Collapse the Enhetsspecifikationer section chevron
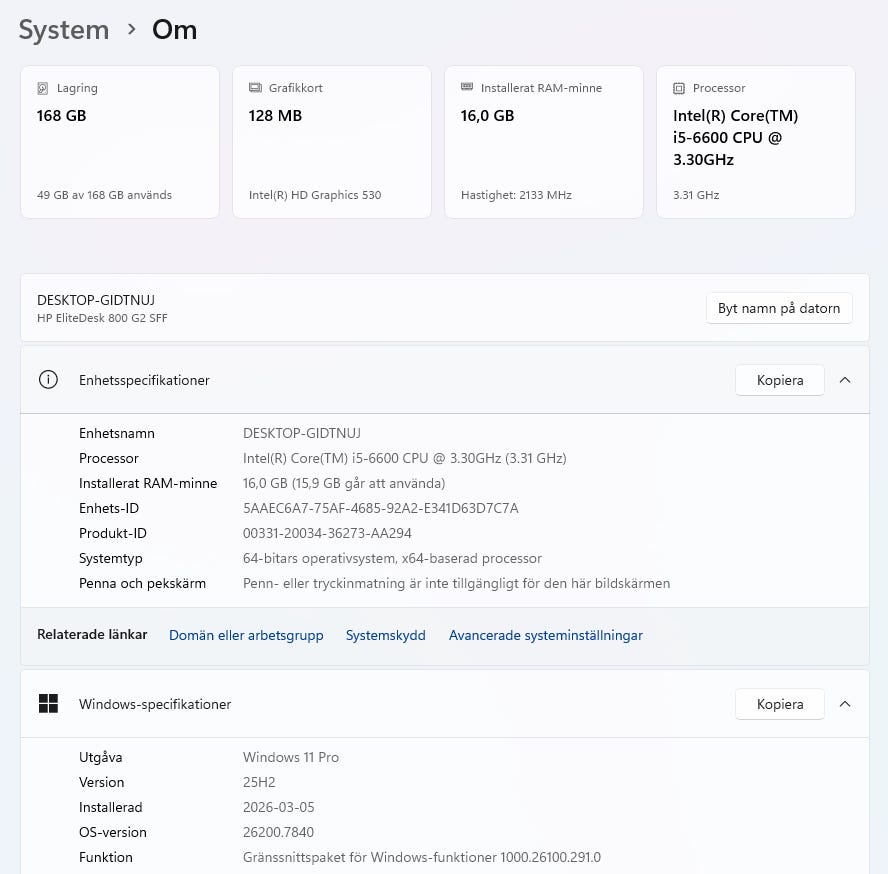The height and width of the screenshot is (874, 888). [845, 380]
